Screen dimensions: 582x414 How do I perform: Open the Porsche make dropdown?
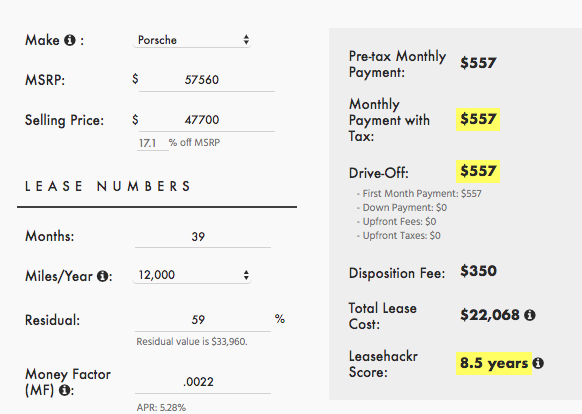coord(192,40)
